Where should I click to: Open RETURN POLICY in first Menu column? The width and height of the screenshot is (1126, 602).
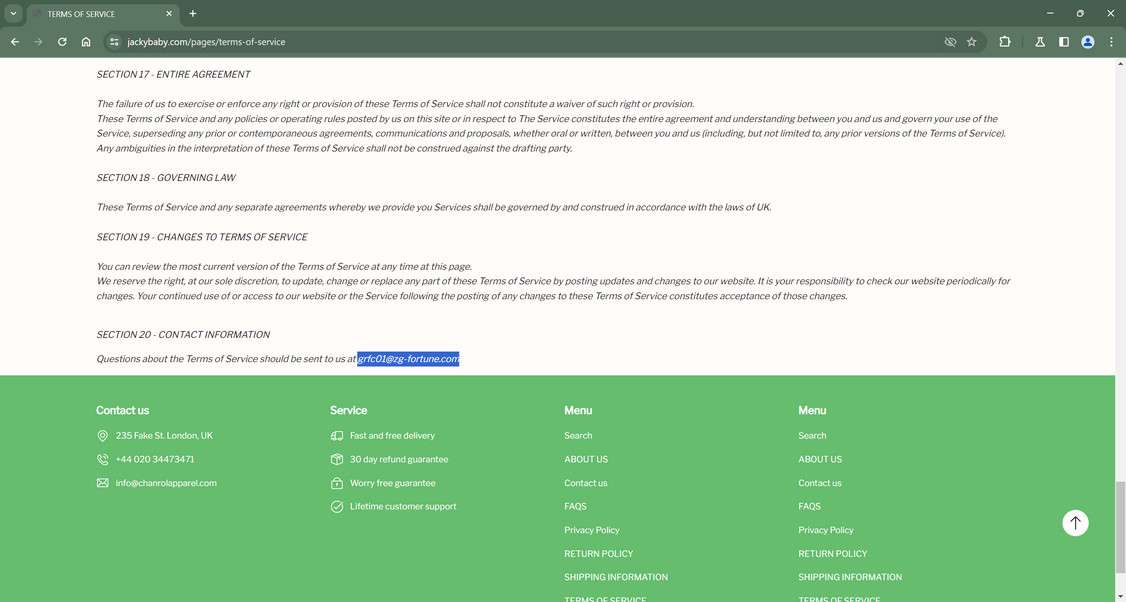tap(599, 554)
